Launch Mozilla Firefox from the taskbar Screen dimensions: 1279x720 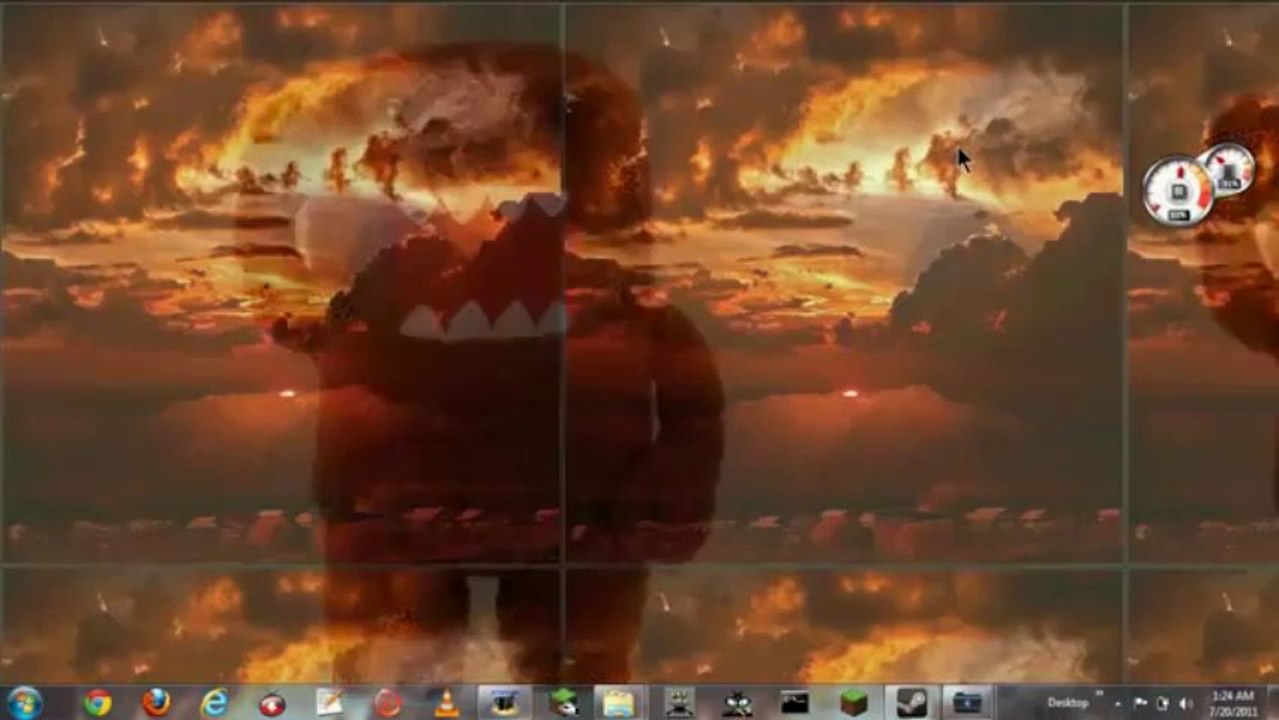coord(155,703)
